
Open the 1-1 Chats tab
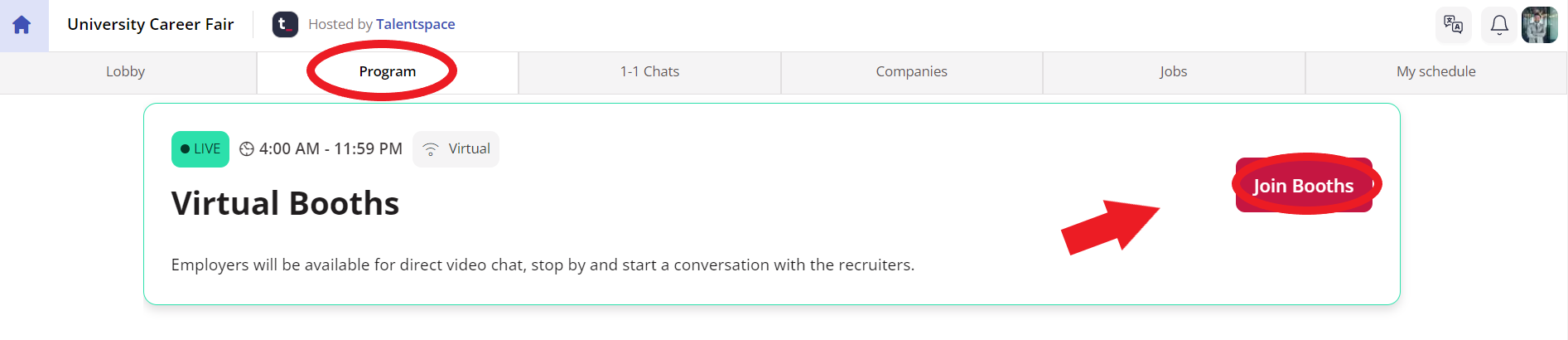650,72
